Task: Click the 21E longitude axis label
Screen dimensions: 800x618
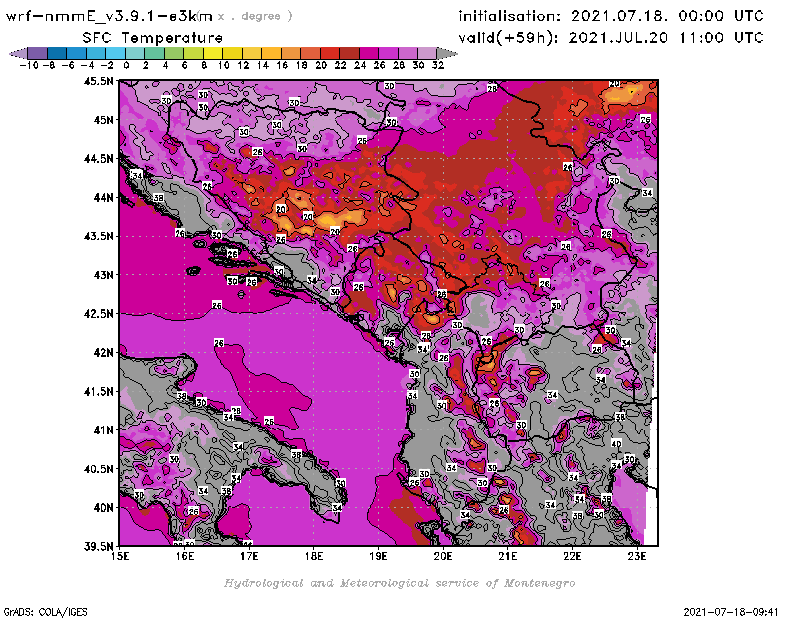Action: (x=508, y=556)
